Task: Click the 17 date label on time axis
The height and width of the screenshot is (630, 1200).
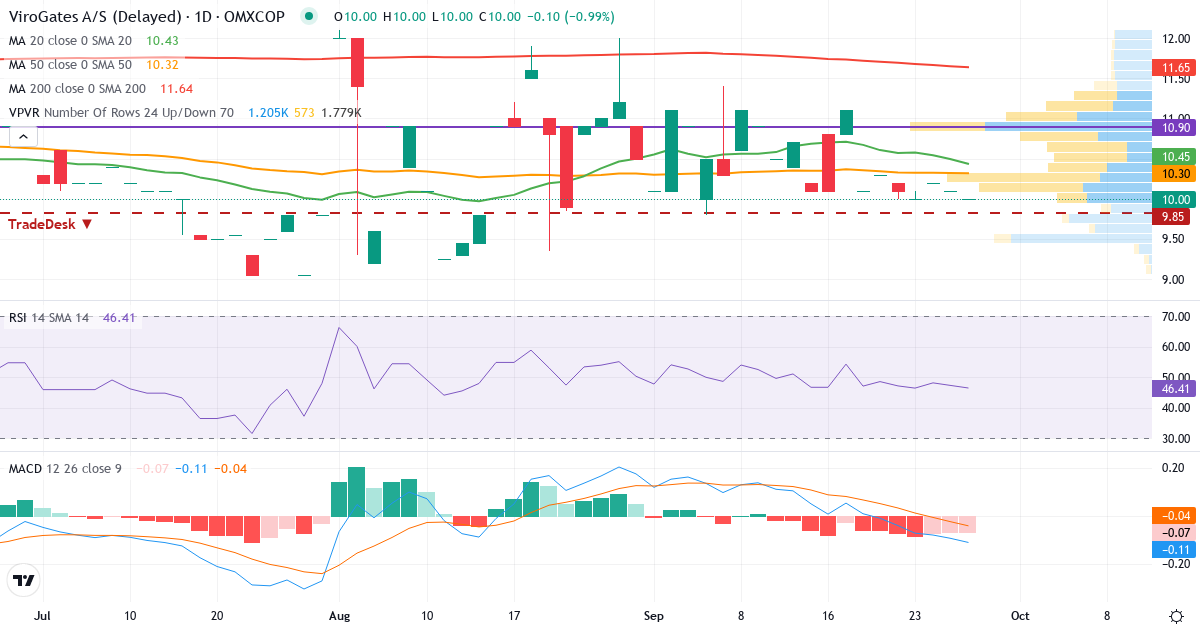Action: (515, 617)
